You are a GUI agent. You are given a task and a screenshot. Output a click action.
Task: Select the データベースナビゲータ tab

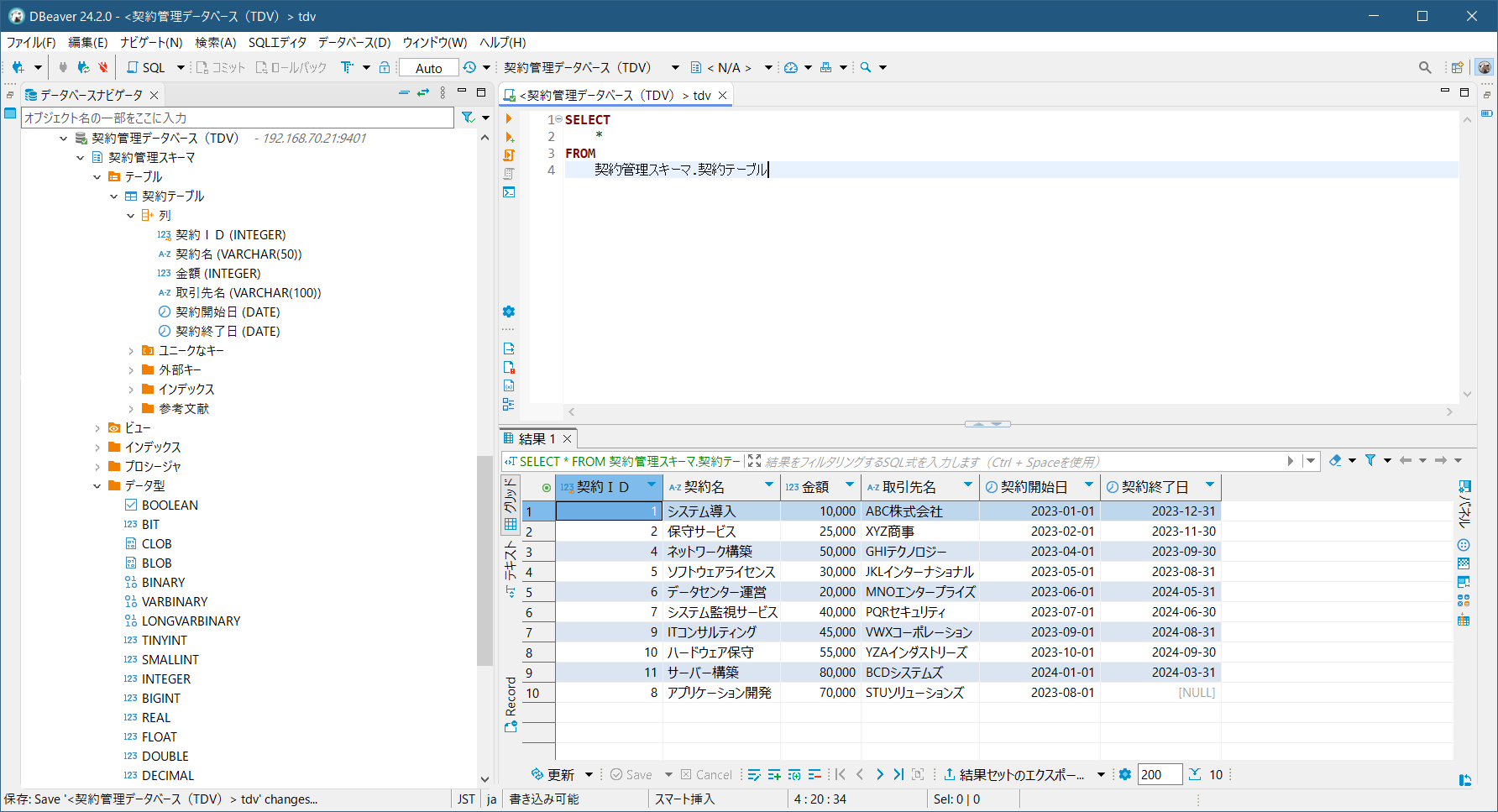(x=91, y=95)
